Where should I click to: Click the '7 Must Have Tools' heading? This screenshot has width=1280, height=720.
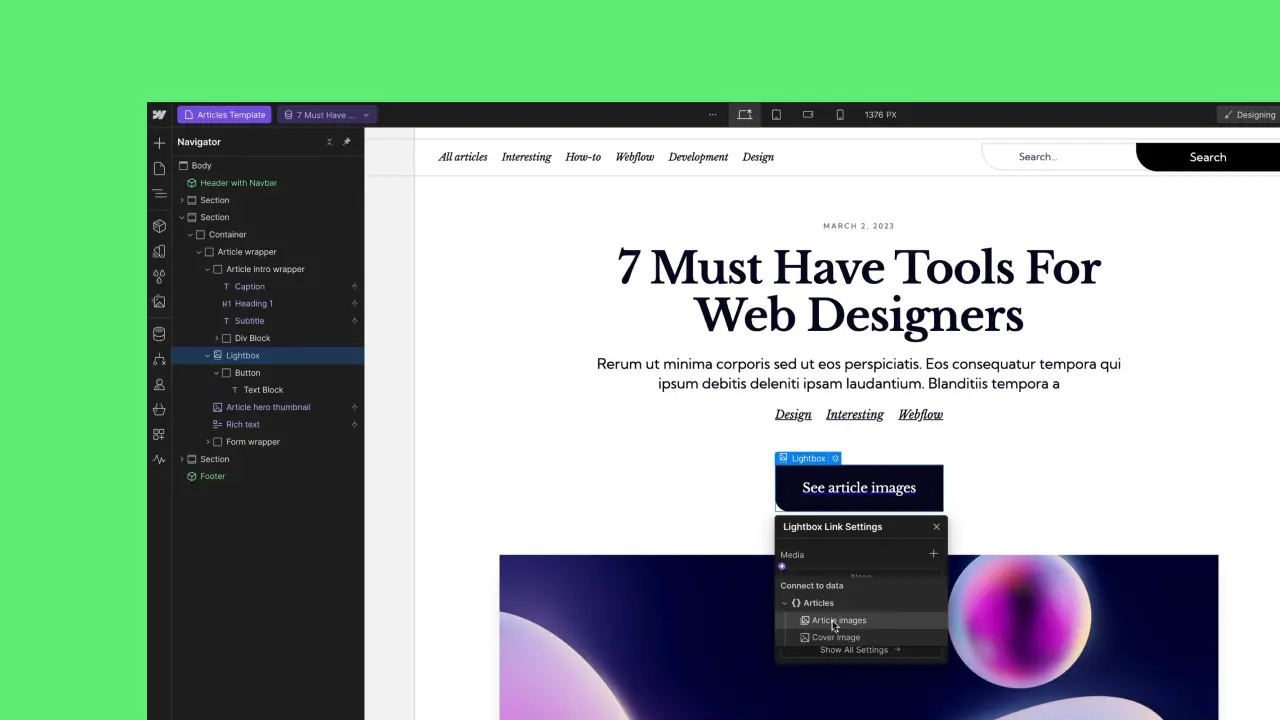point(859,292)
